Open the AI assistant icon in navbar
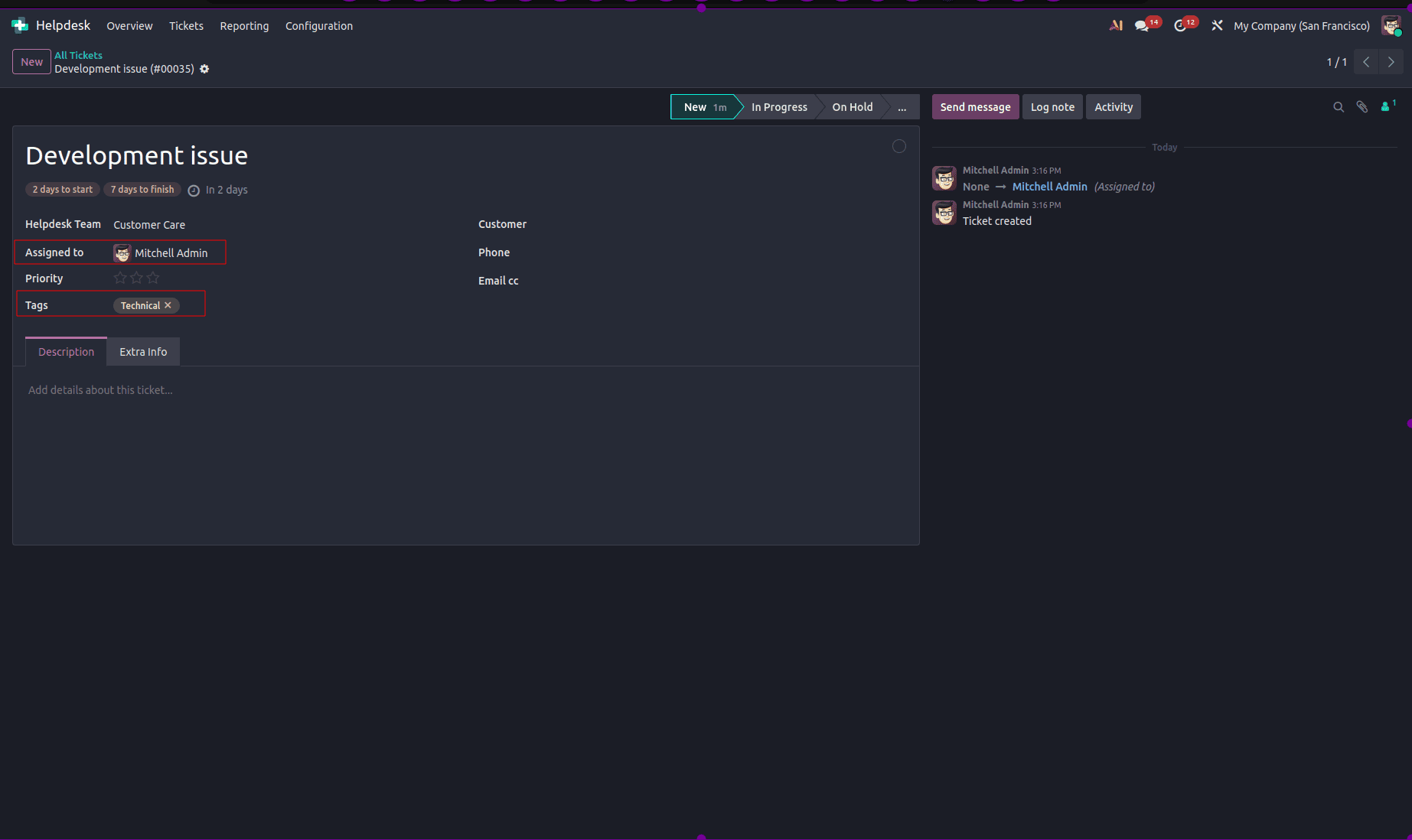The image size is (1412, 840). point(1116,25)
